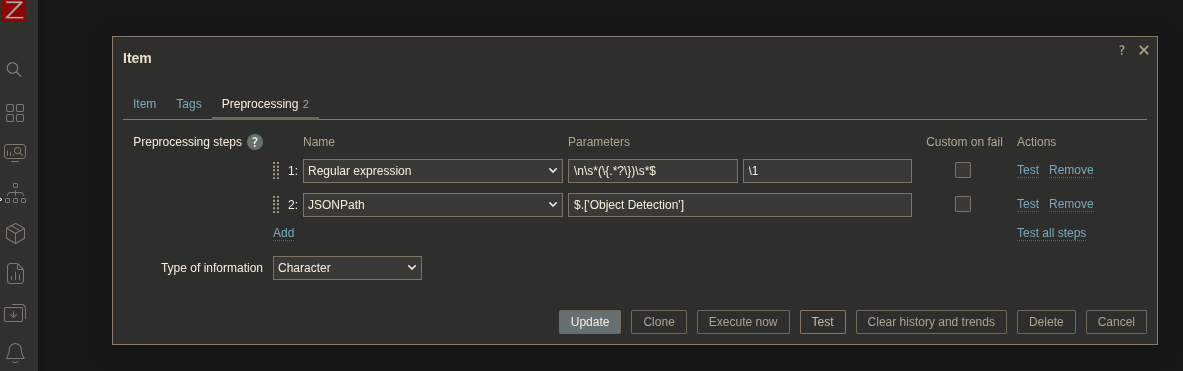This screenshot has width=1183, height=371.
Task: Toggle Custom on fail for Regular expression step
Action: tap(963, 170)
